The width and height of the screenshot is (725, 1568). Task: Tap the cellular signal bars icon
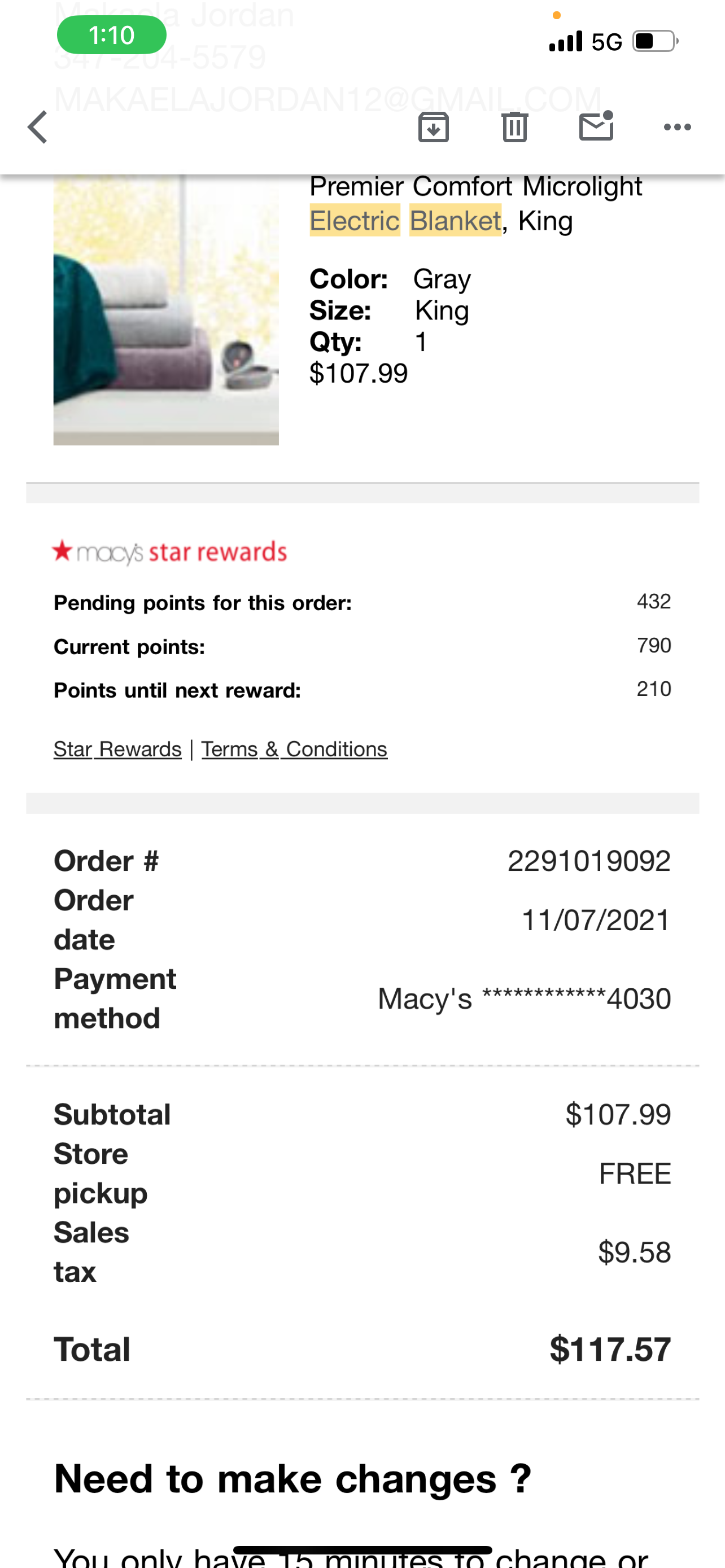coord(566,41)
